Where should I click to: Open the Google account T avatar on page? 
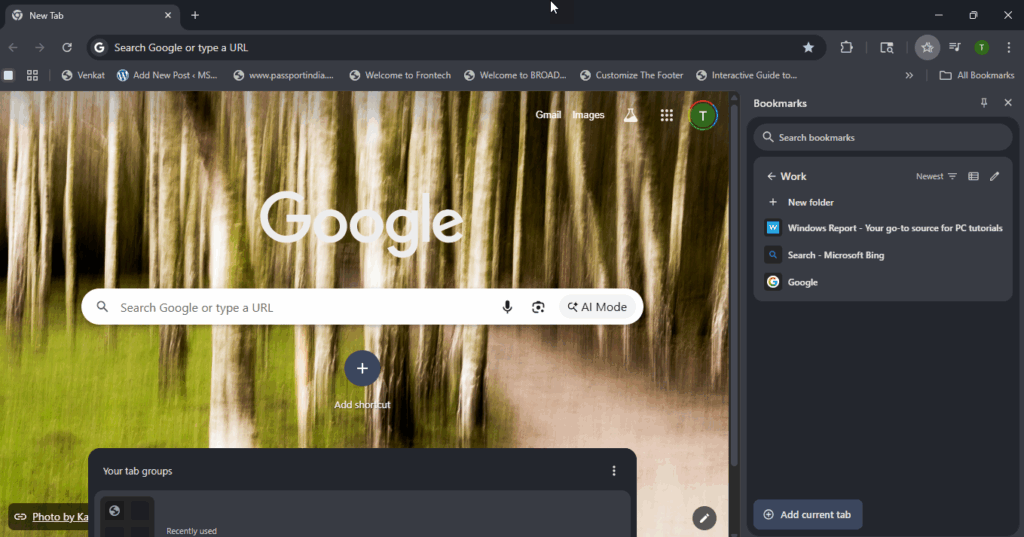pos(703,116)
